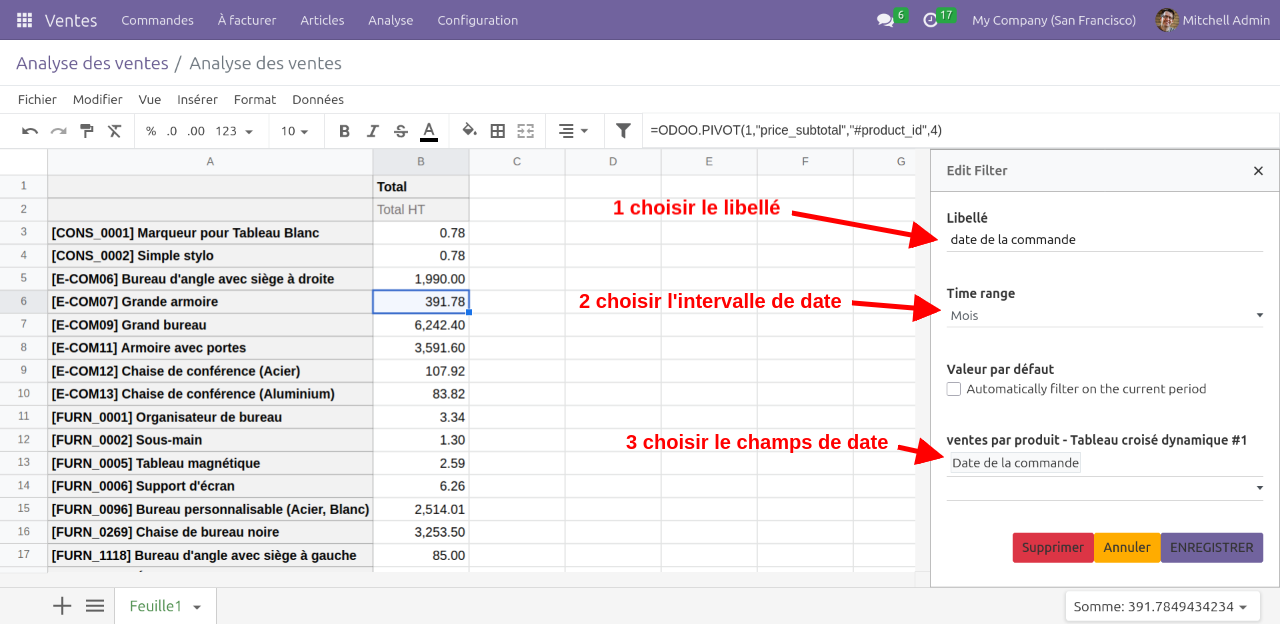Screen dimensions: 1280x624
Task: Open the Insérer menu
Action: [197, 99]
